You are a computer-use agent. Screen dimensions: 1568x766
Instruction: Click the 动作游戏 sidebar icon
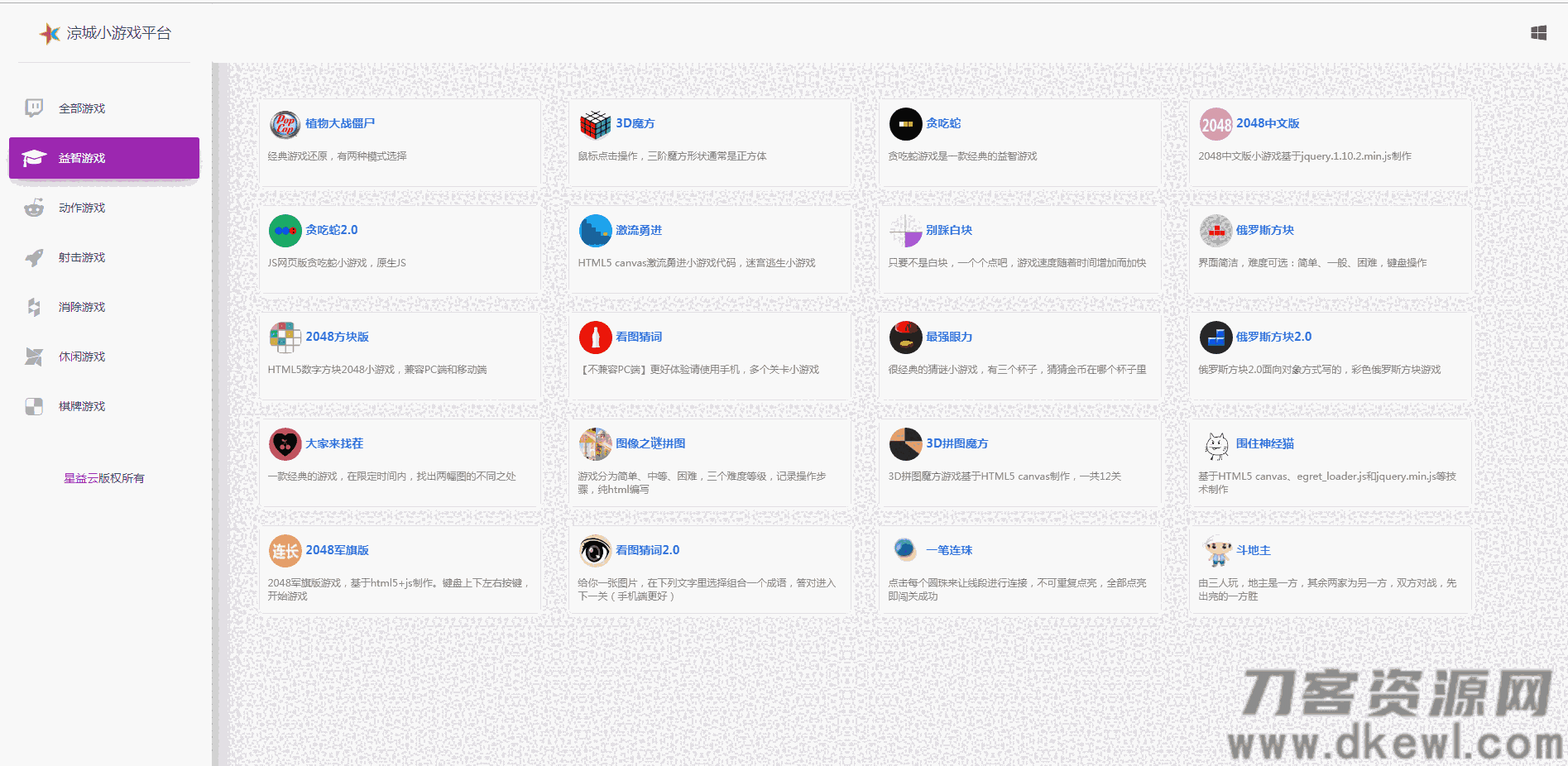tap(34, 208)
